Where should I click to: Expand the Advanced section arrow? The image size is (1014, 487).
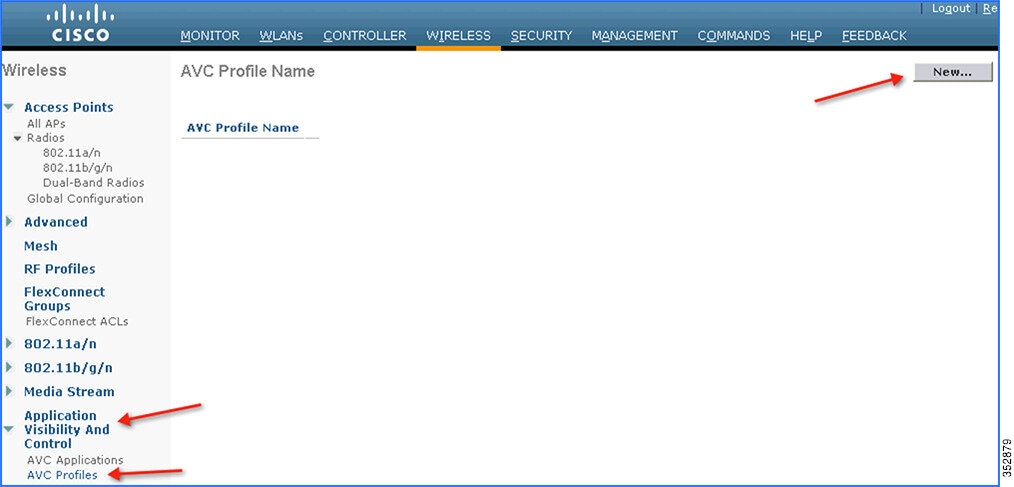9,222
